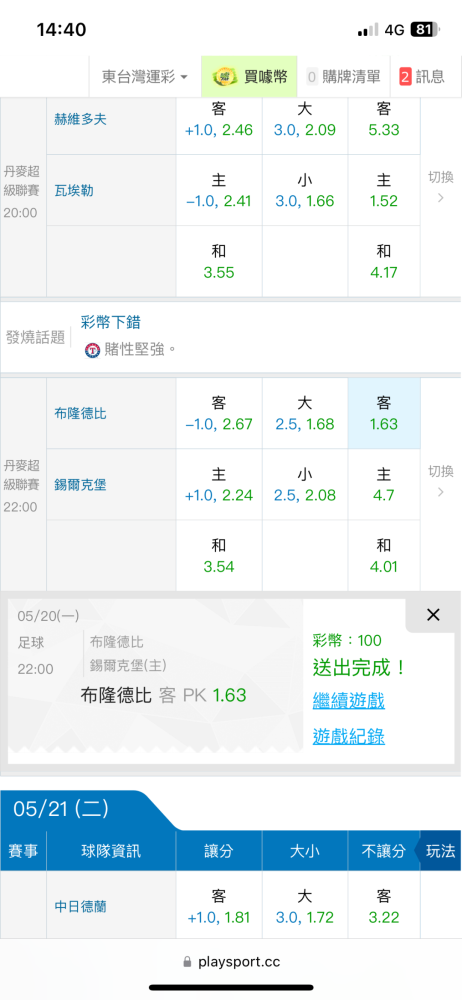Open the 玩法 tab
This screenshot has width=462, height=1000.
click(440, 851)
